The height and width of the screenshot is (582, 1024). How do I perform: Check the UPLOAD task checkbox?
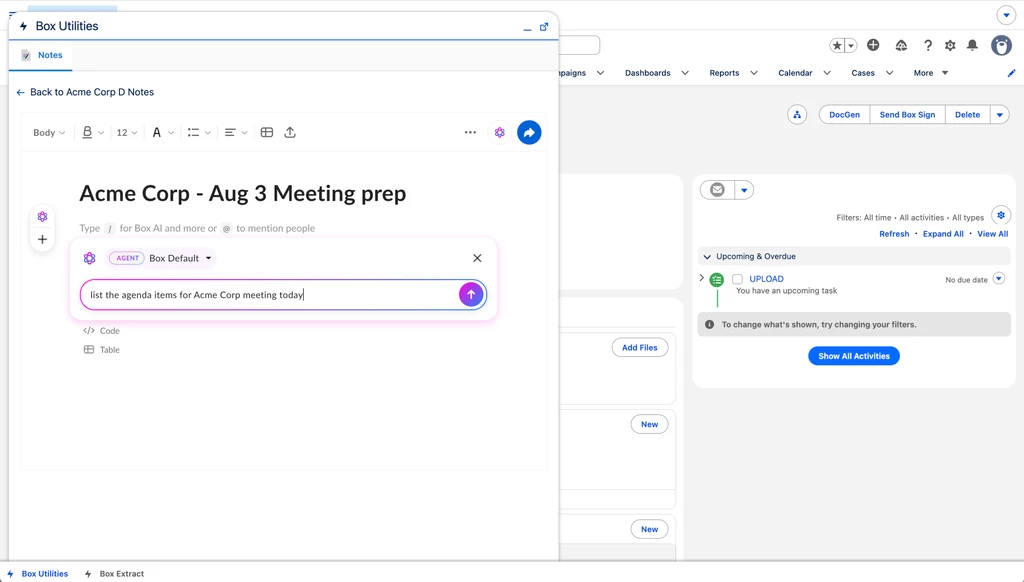click(737, 279)
